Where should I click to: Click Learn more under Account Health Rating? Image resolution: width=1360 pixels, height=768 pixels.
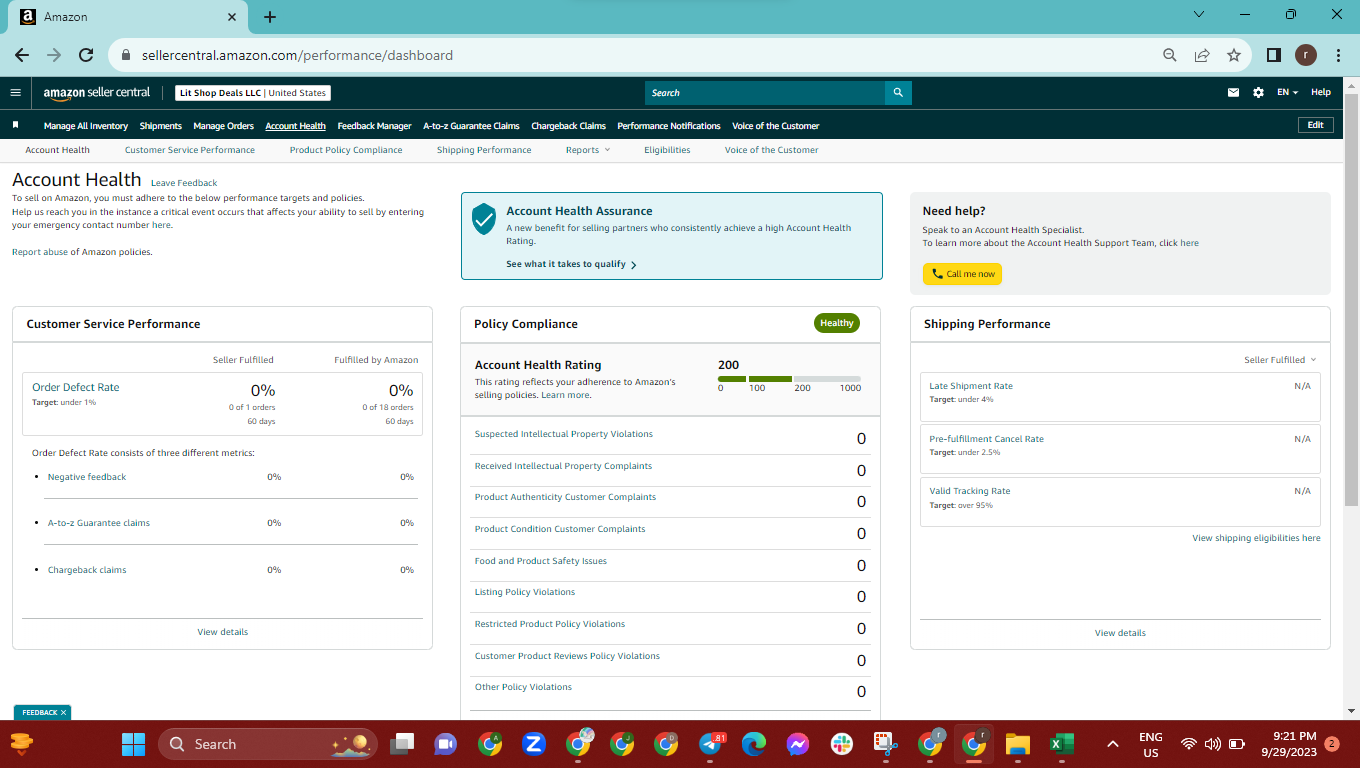point(565,395)
